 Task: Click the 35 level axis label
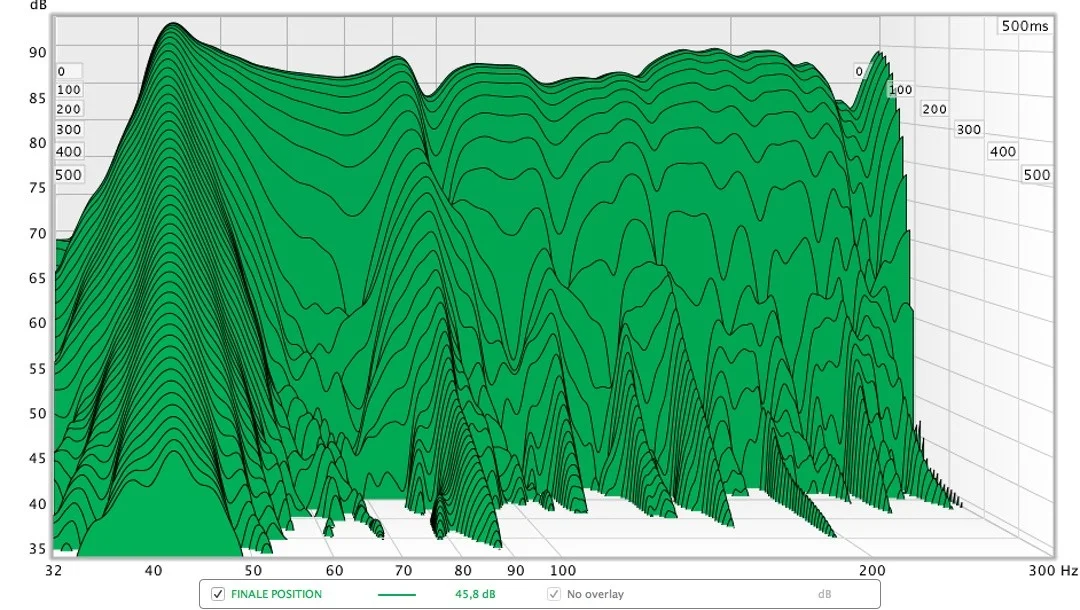coord(38,549)
